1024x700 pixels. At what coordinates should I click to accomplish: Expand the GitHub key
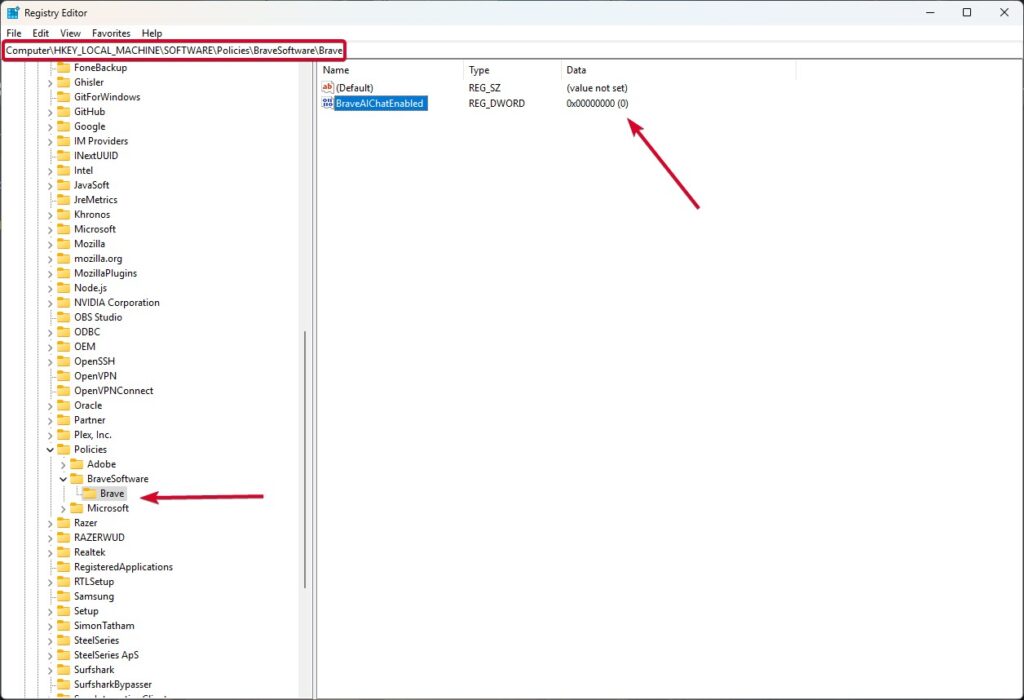click(x=50, y=112)
